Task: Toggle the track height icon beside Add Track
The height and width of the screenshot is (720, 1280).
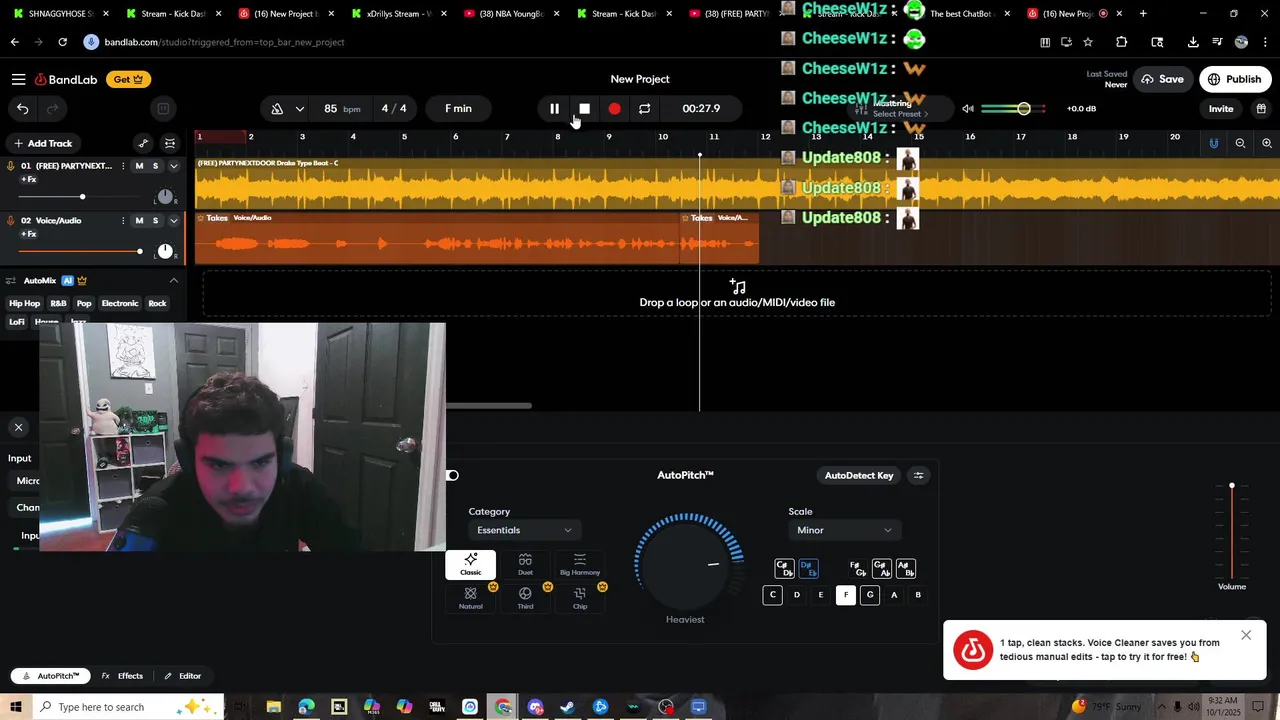Action: coord(170,143)
